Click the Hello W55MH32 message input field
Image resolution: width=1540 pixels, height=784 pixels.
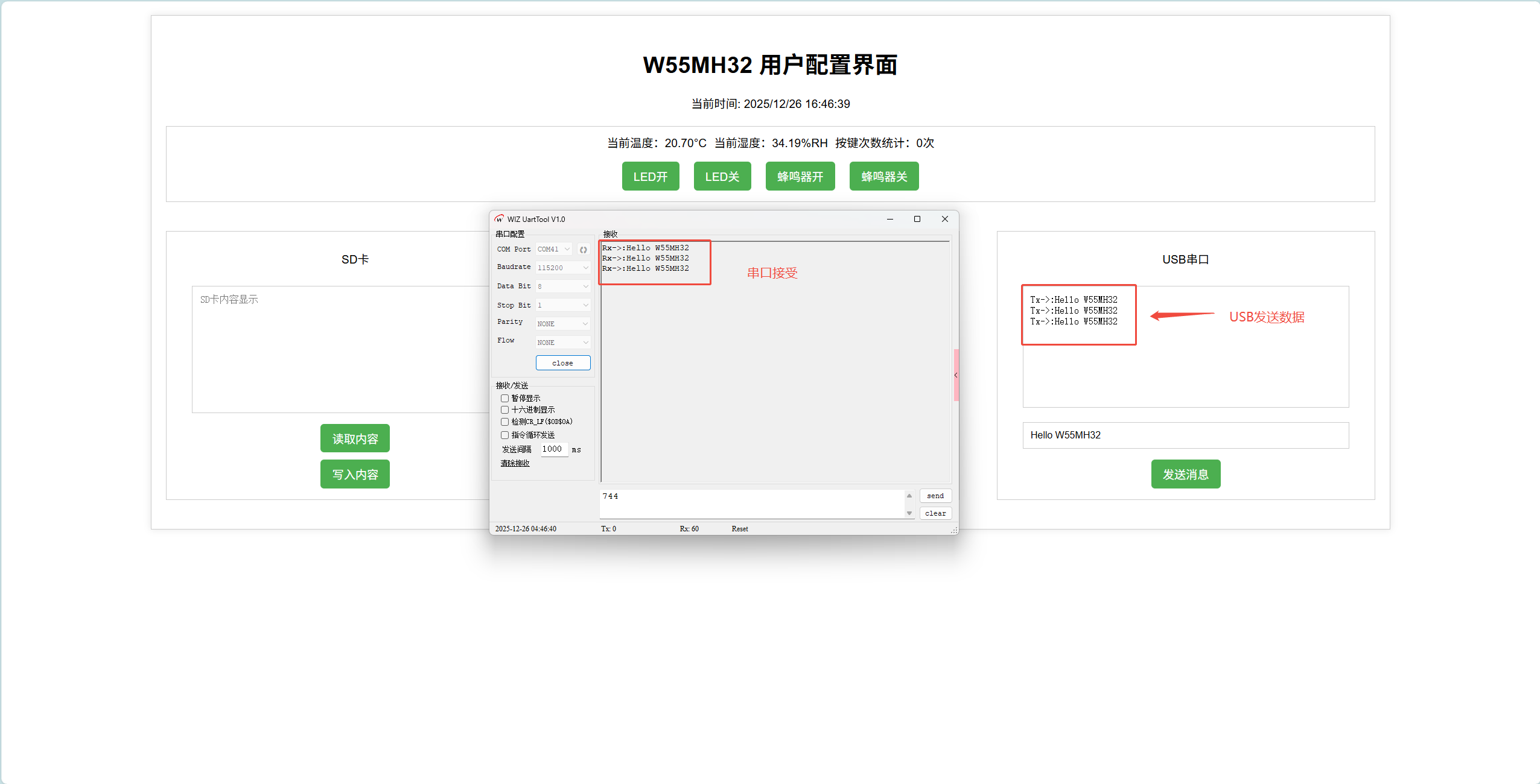coord(1185,435)
